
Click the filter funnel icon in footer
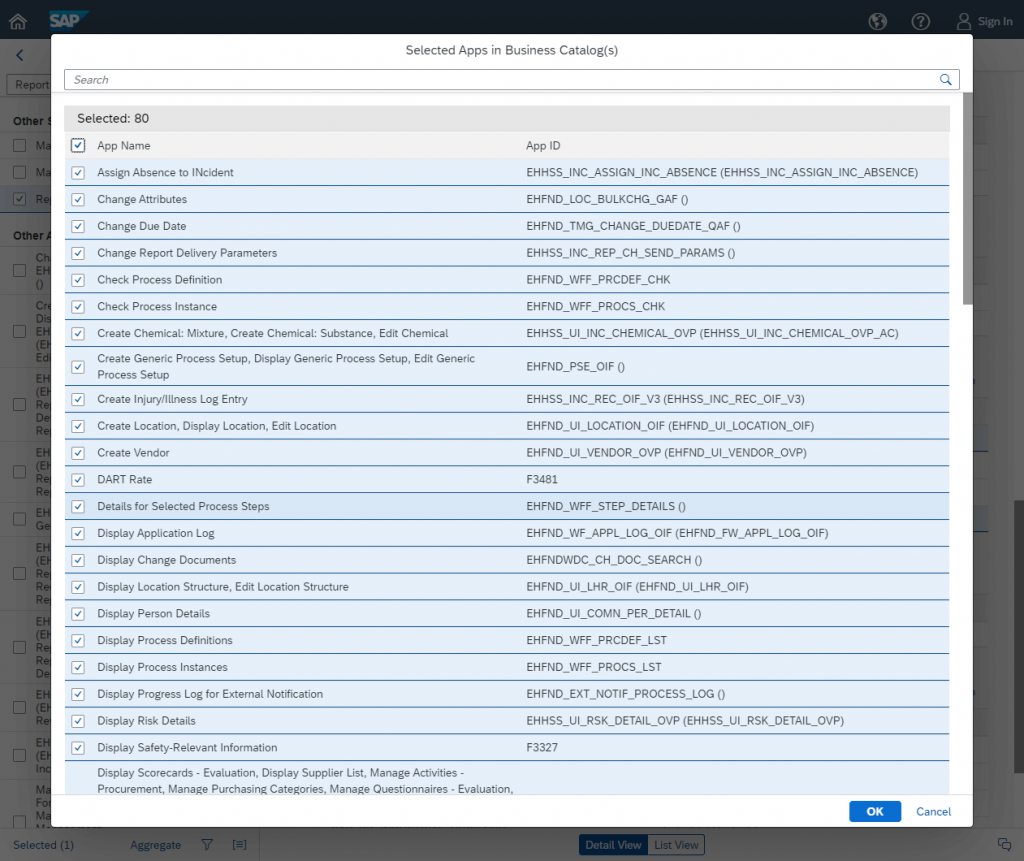[x=207, y=845]
